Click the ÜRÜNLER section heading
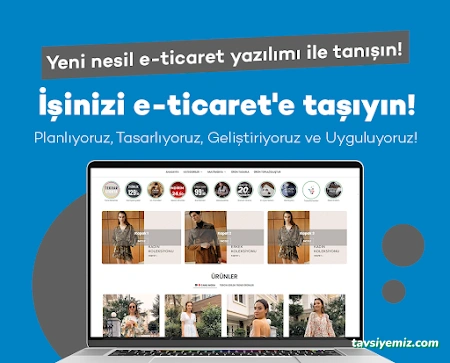This screenshot has width=450, height=363. (x=224, y=276)
